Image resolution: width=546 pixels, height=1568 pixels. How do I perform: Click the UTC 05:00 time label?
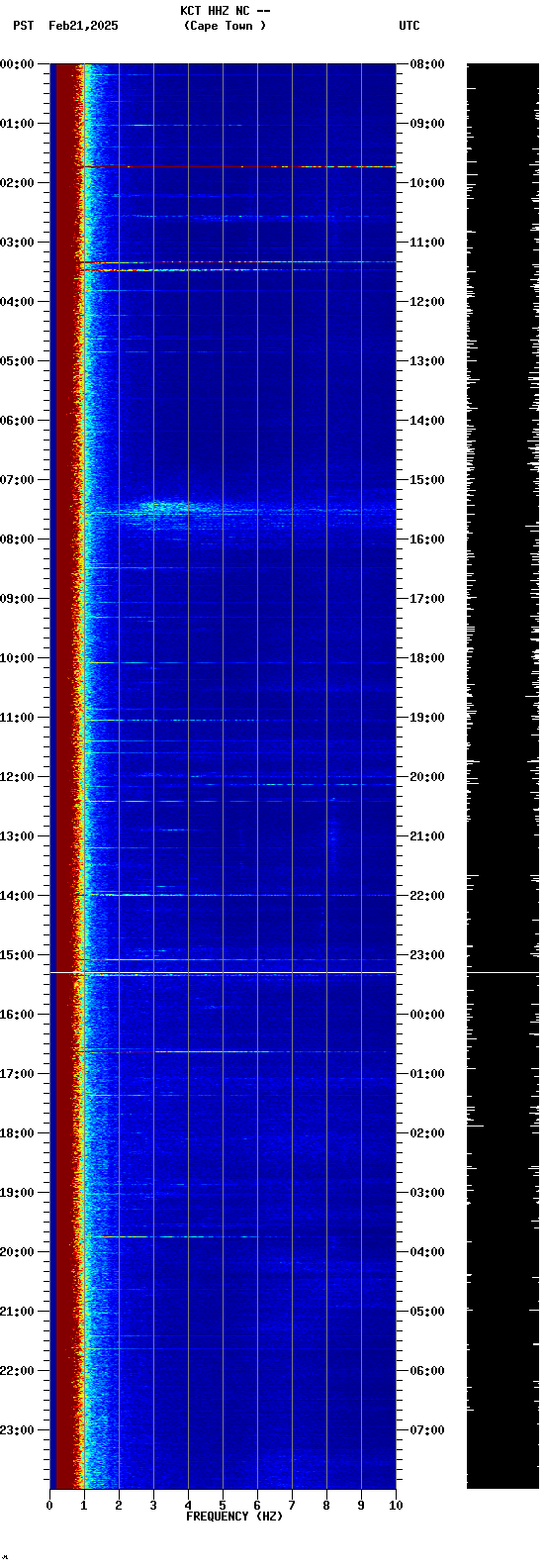click(x=426, y=1312)
